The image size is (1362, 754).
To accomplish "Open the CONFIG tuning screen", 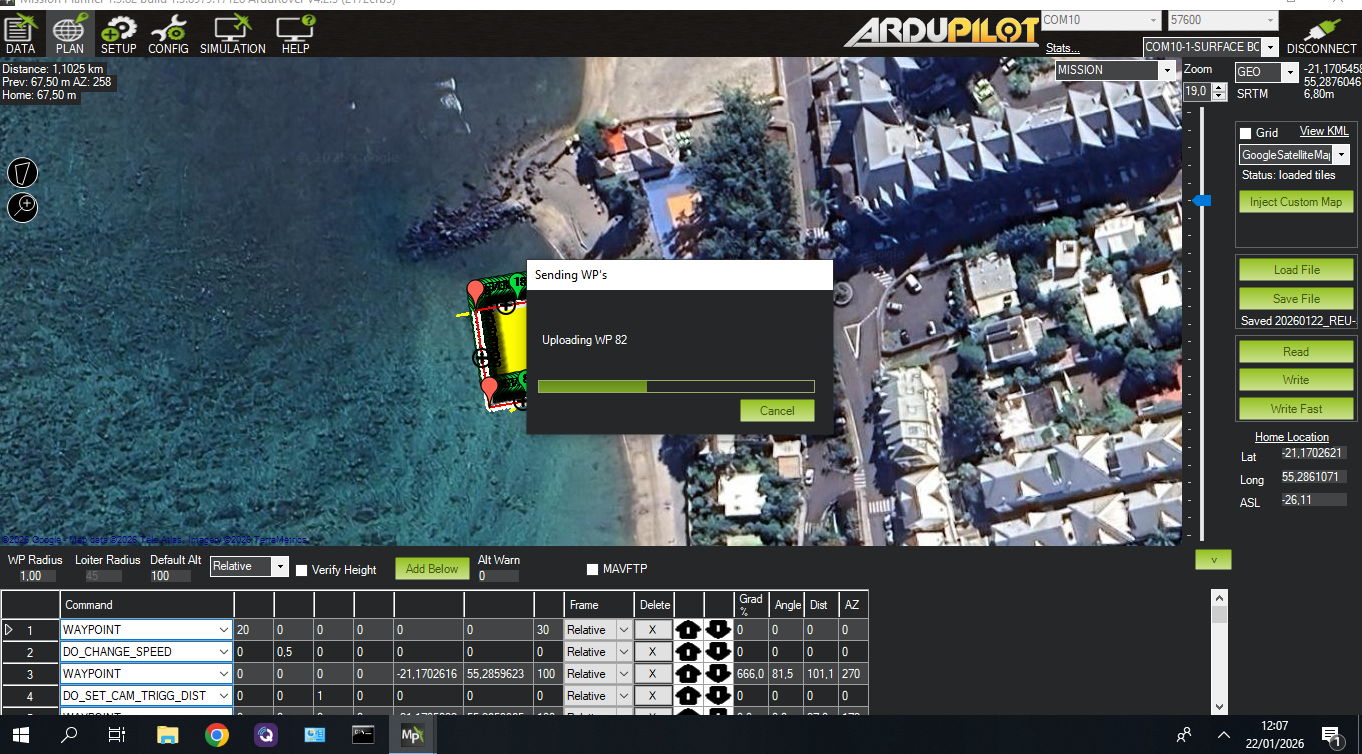I will (168, 34).
